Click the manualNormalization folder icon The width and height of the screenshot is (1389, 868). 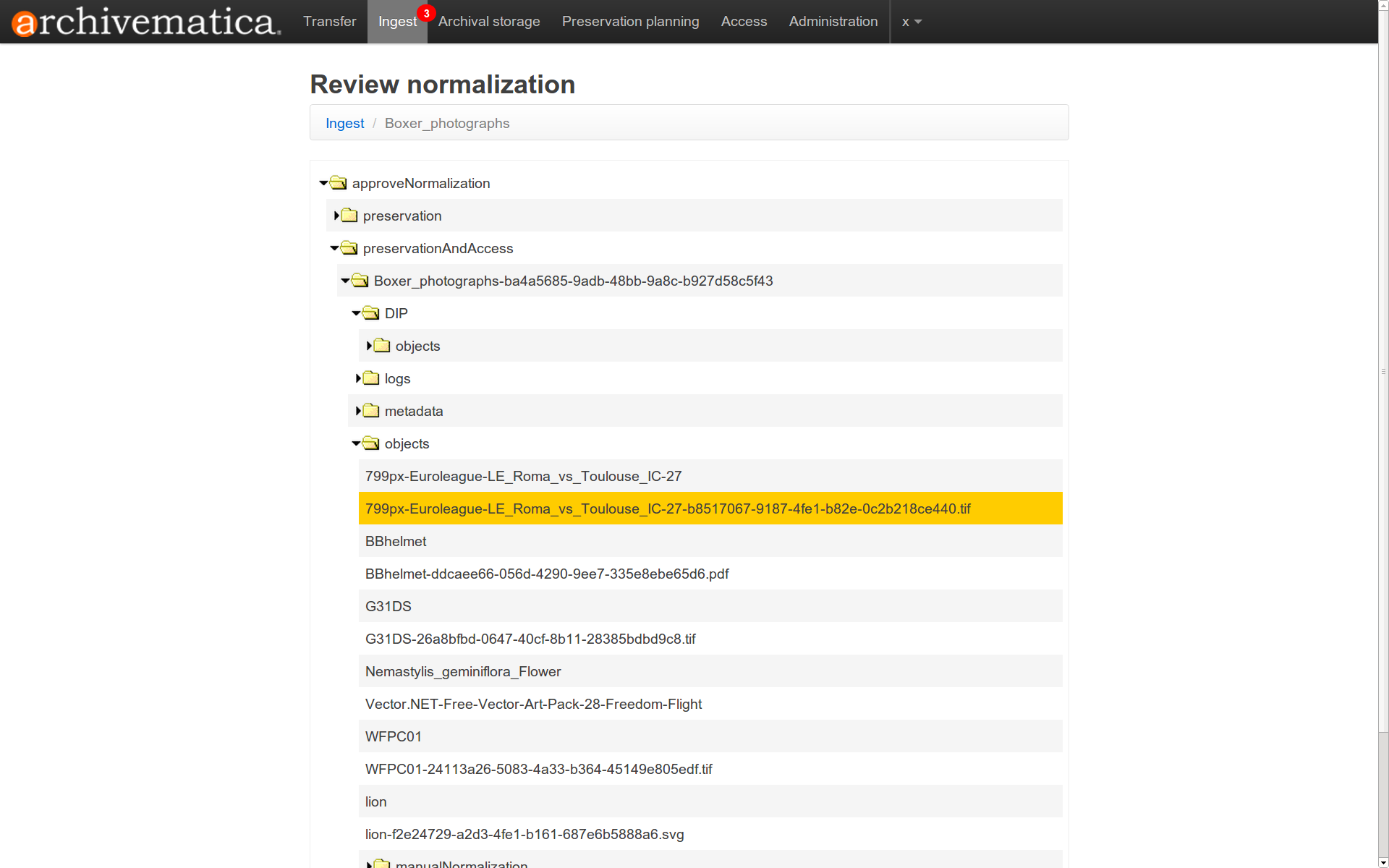tap(381, 863)
